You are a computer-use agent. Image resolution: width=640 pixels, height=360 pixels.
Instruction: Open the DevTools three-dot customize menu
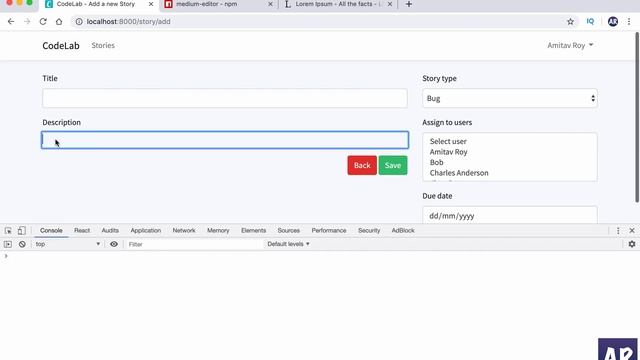pyautogui.click(x=618, y=231)
